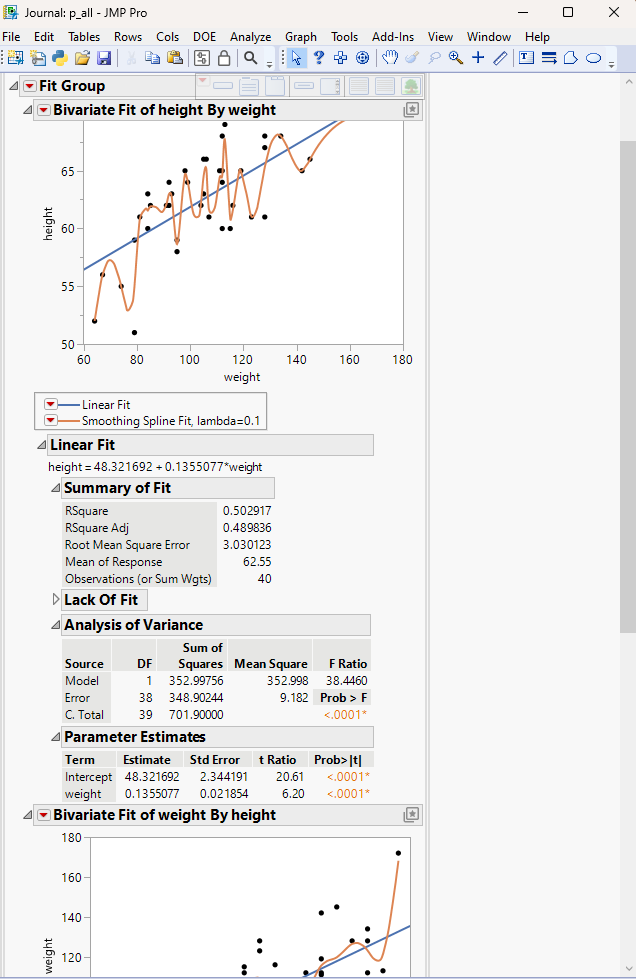Open the Analyze menu
Screen dimensions: 636x979
(250, 37)
